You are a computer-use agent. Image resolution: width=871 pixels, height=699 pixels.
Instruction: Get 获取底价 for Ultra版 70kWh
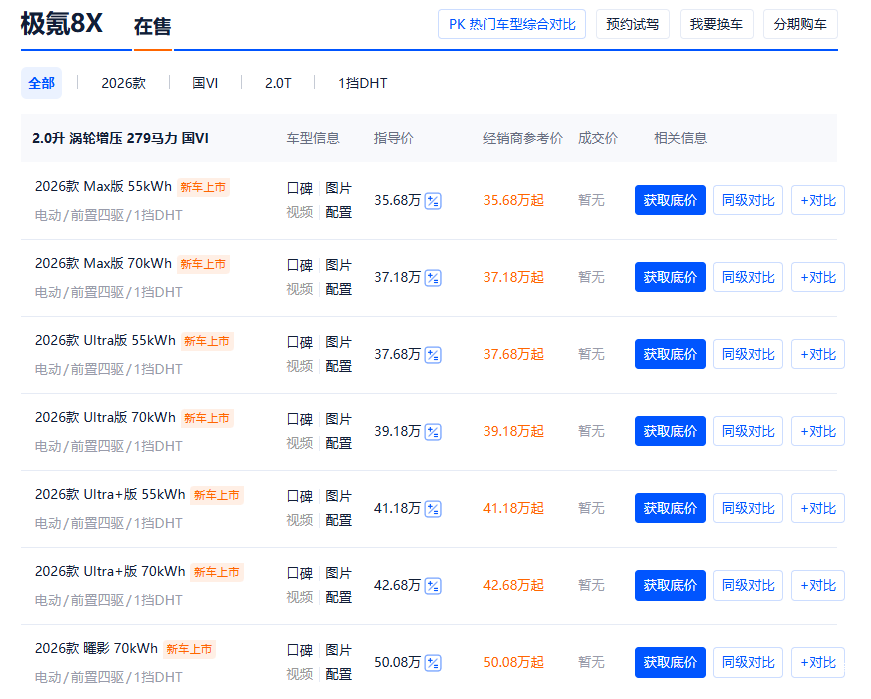tap(670, 431)
